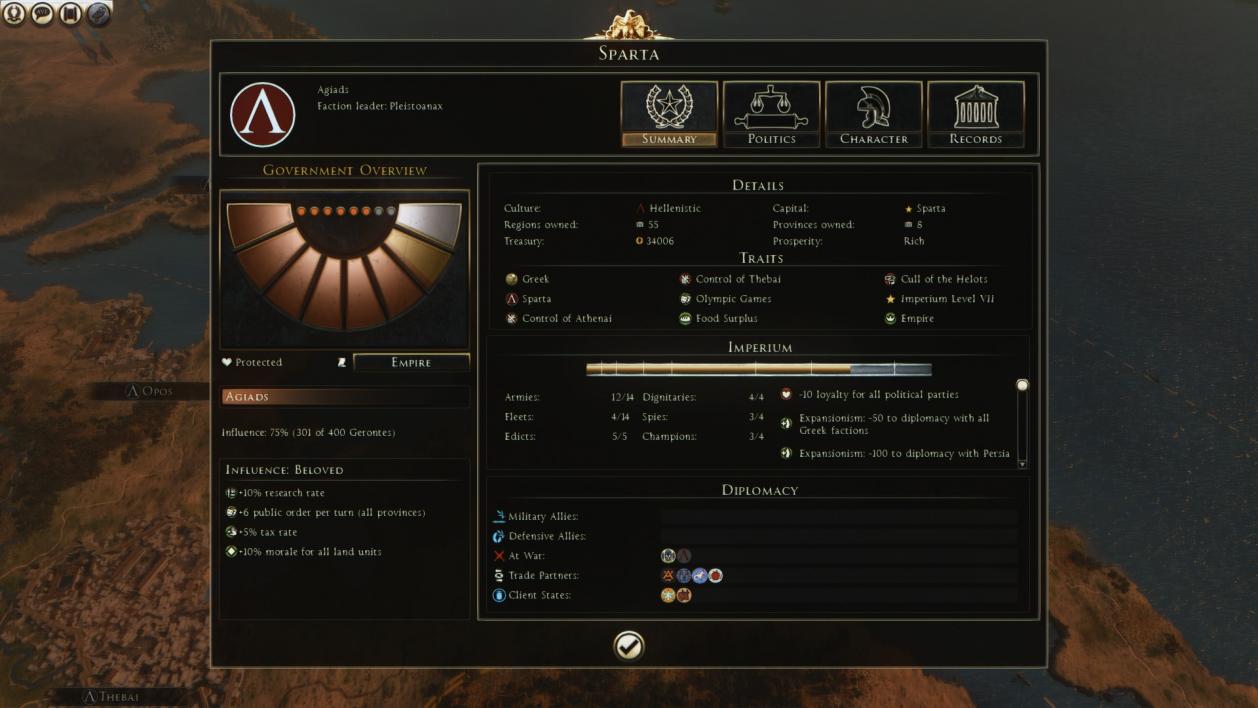Click the scroll icon in top-left corner
The height and width of the screenshot is (708, 1258).
pos(70,13)
